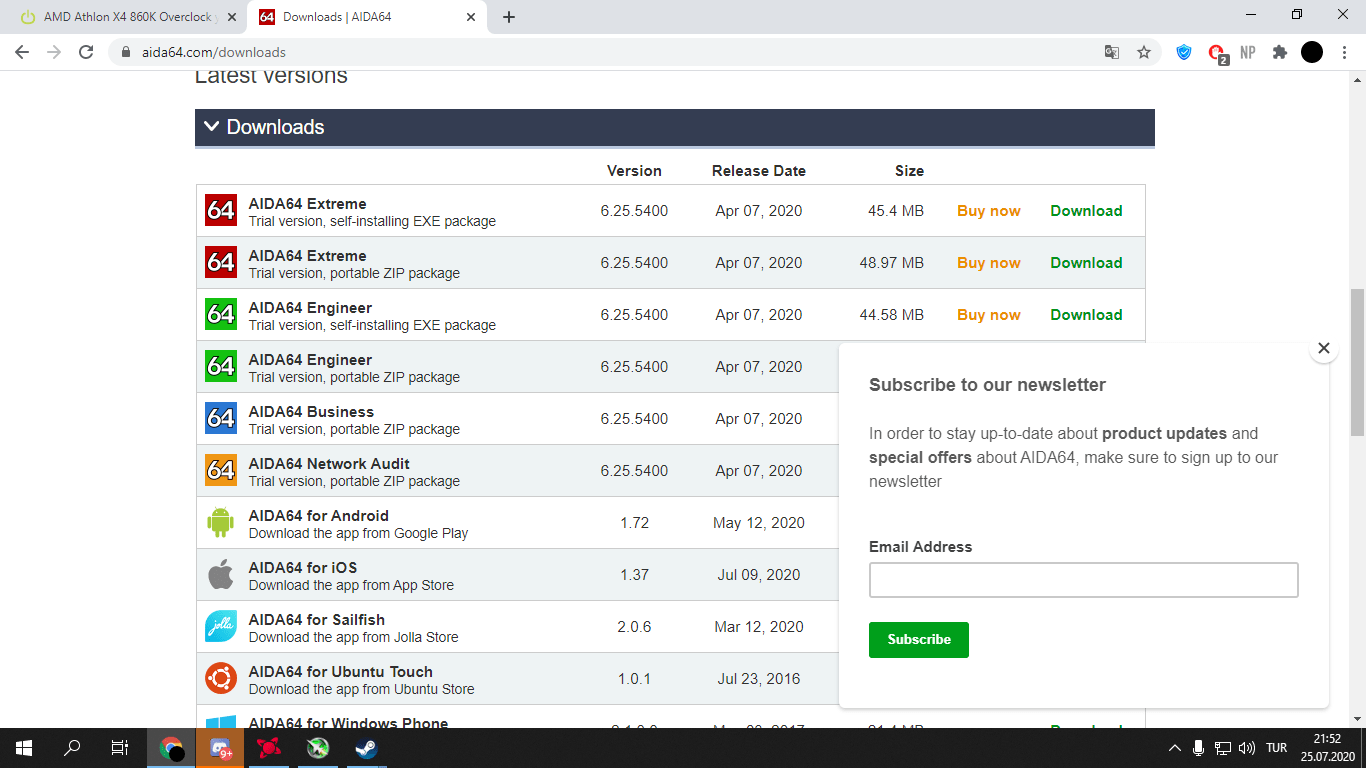The height and width of the screenshot is (768, 1366).
Task: Collapse the Downloads section chevron
Action: tap(211, 127)
